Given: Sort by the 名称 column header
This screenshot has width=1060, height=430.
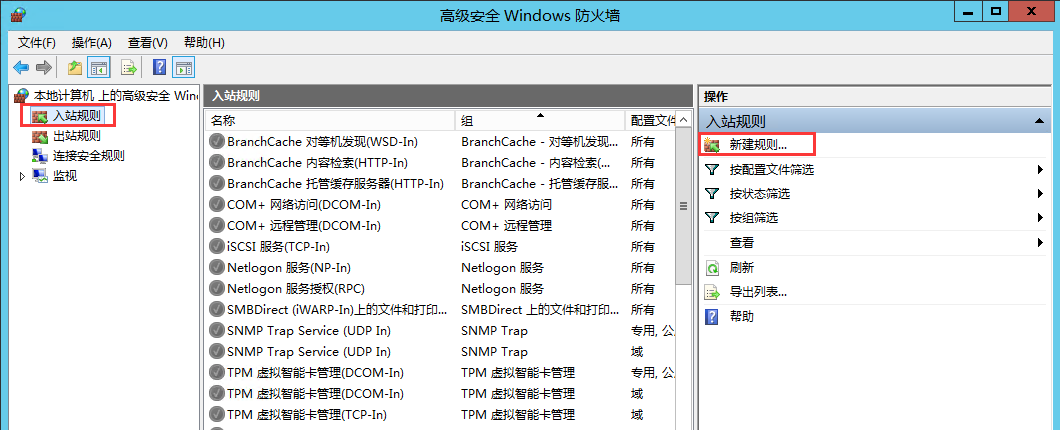Looking at the screenshot, I should coord(330,120).
